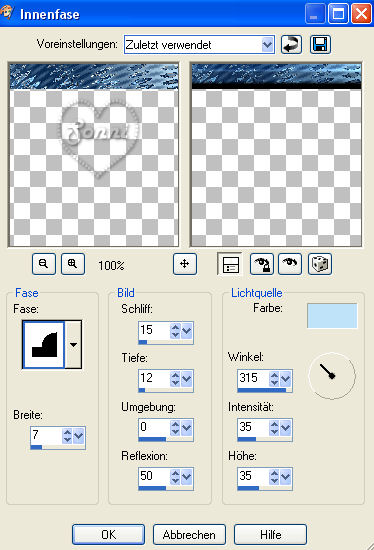
Task: Save preset with the floppy disk icon
Action: pyautogui.click(x=320, y=45)
